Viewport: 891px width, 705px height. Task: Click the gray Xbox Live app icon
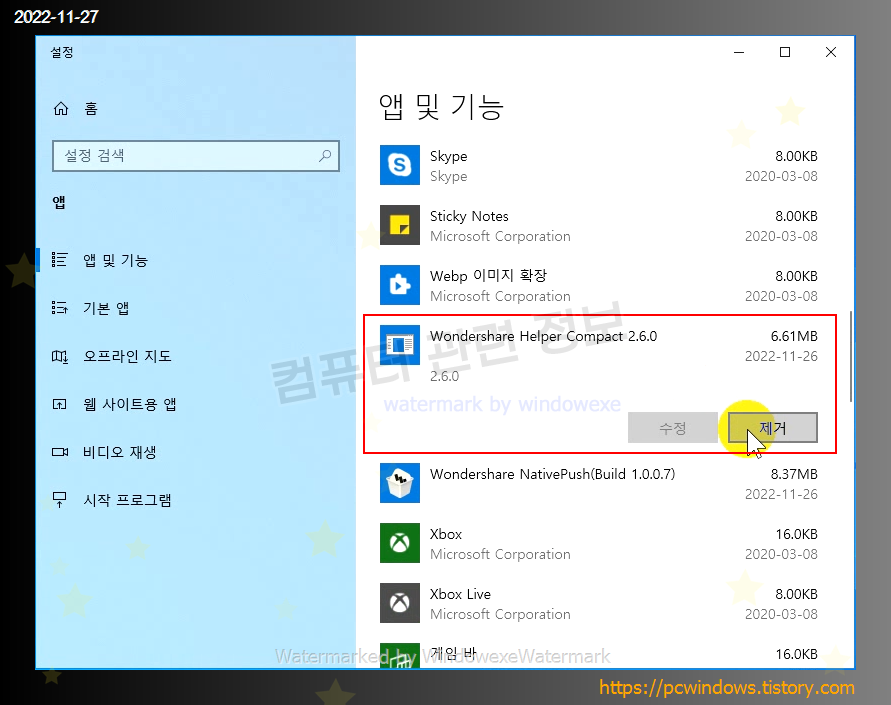400,603
